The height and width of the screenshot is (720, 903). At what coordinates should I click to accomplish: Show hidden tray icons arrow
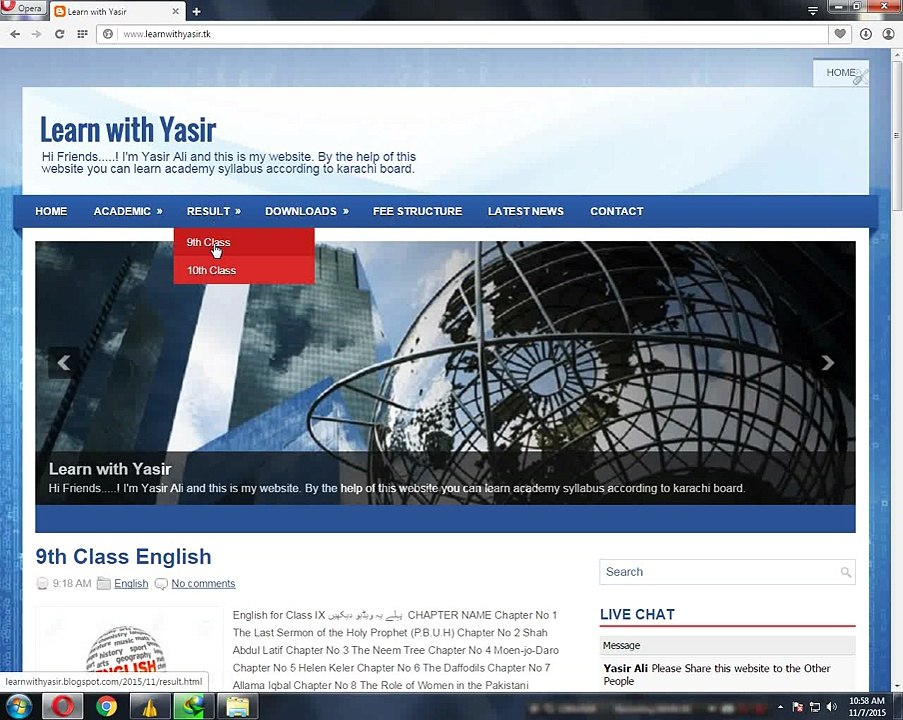click(x=780, y=707)
